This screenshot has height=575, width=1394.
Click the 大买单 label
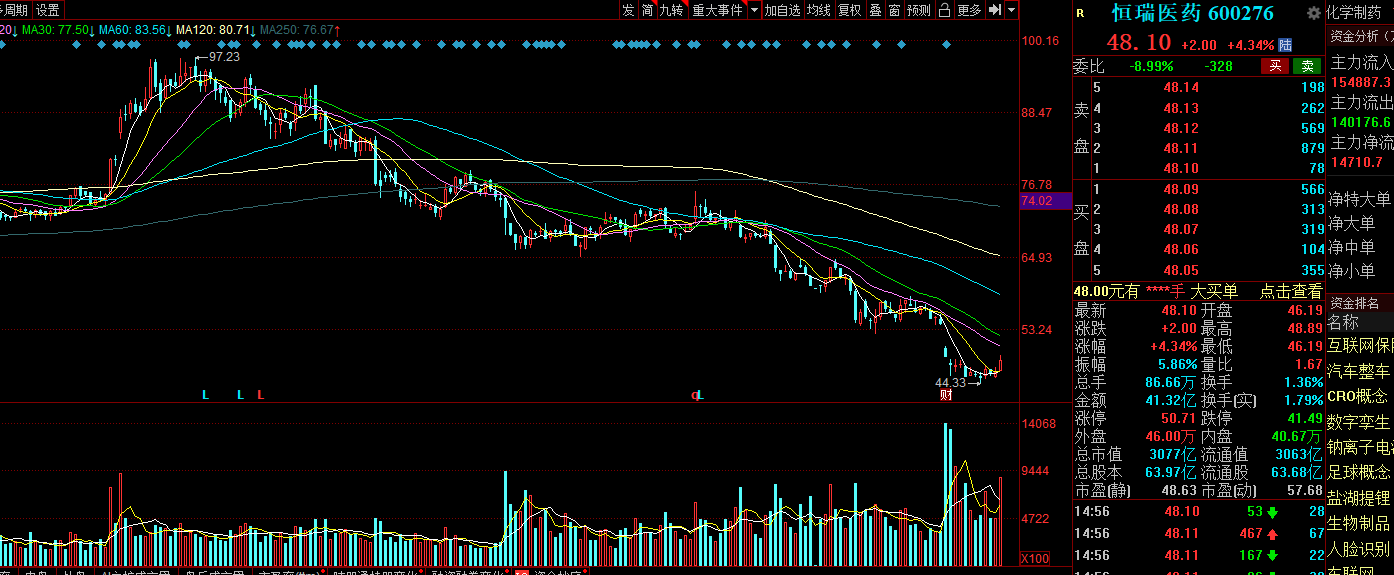point(1214,291)
